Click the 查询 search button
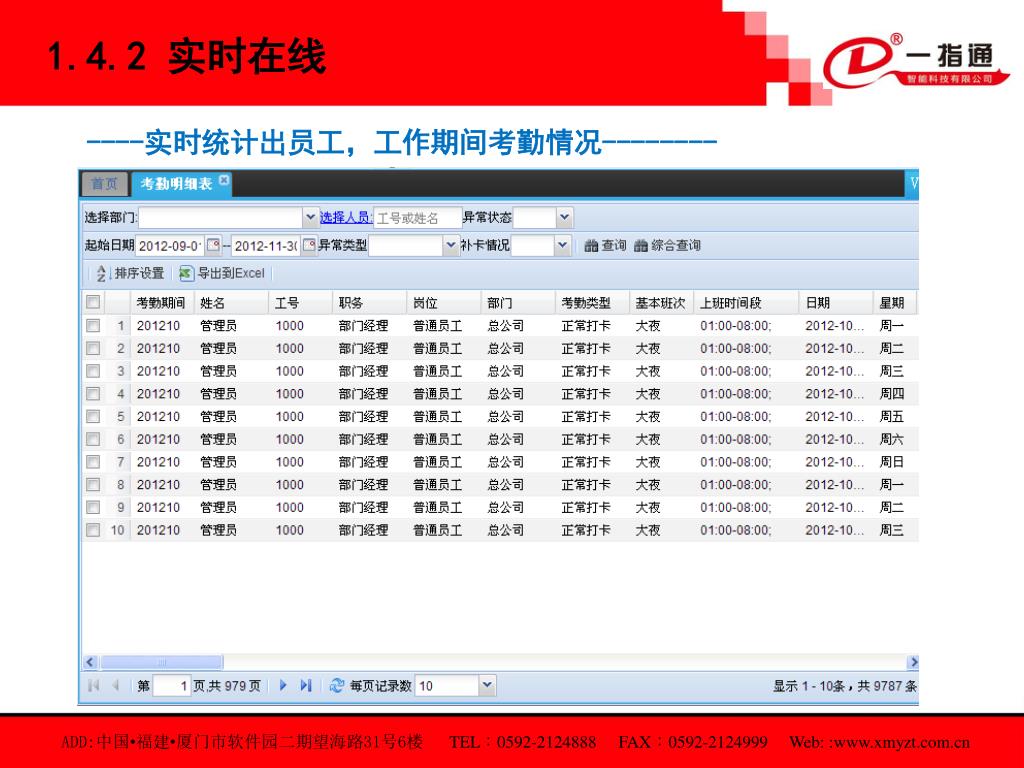This screenshot has width=1024, height=768. coord(605,246)
